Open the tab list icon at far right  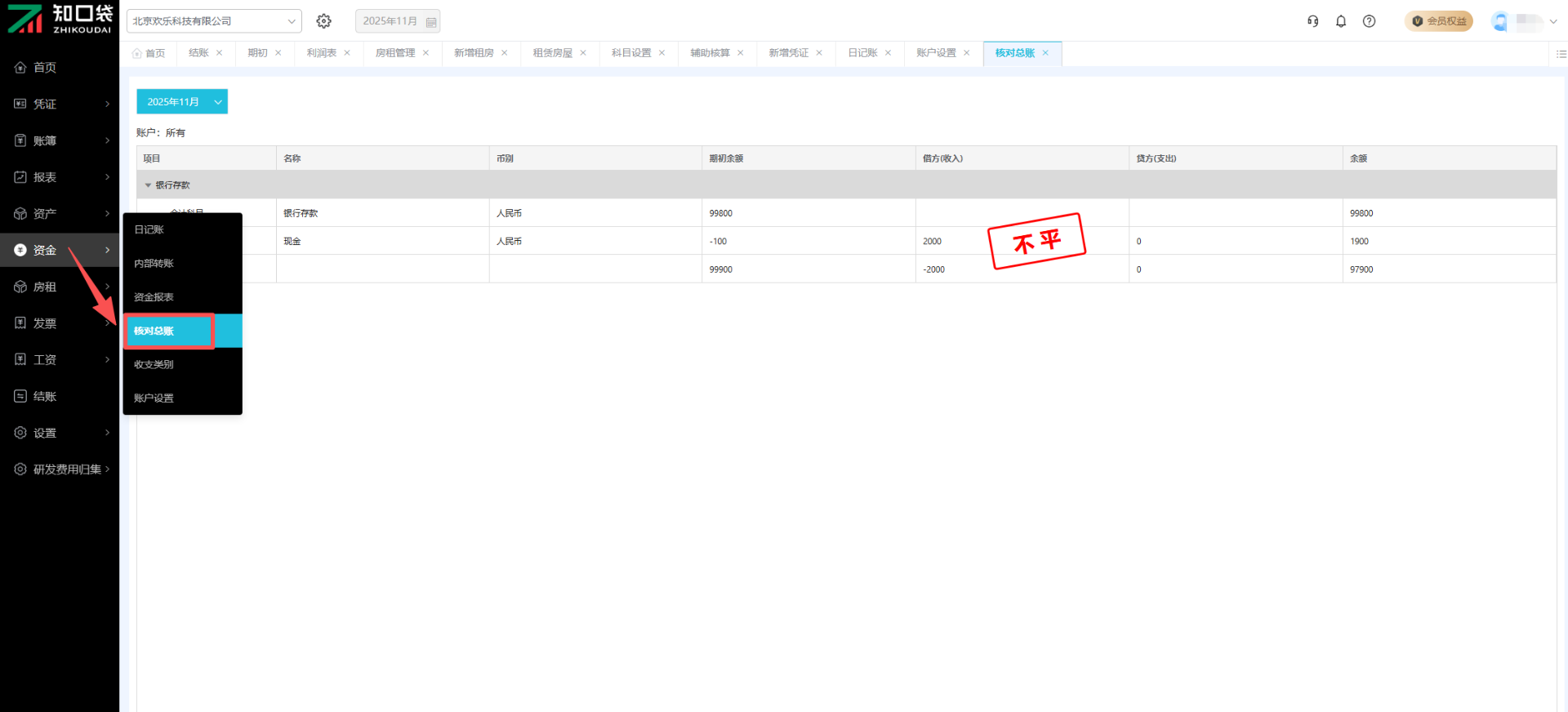point(1561,54)
